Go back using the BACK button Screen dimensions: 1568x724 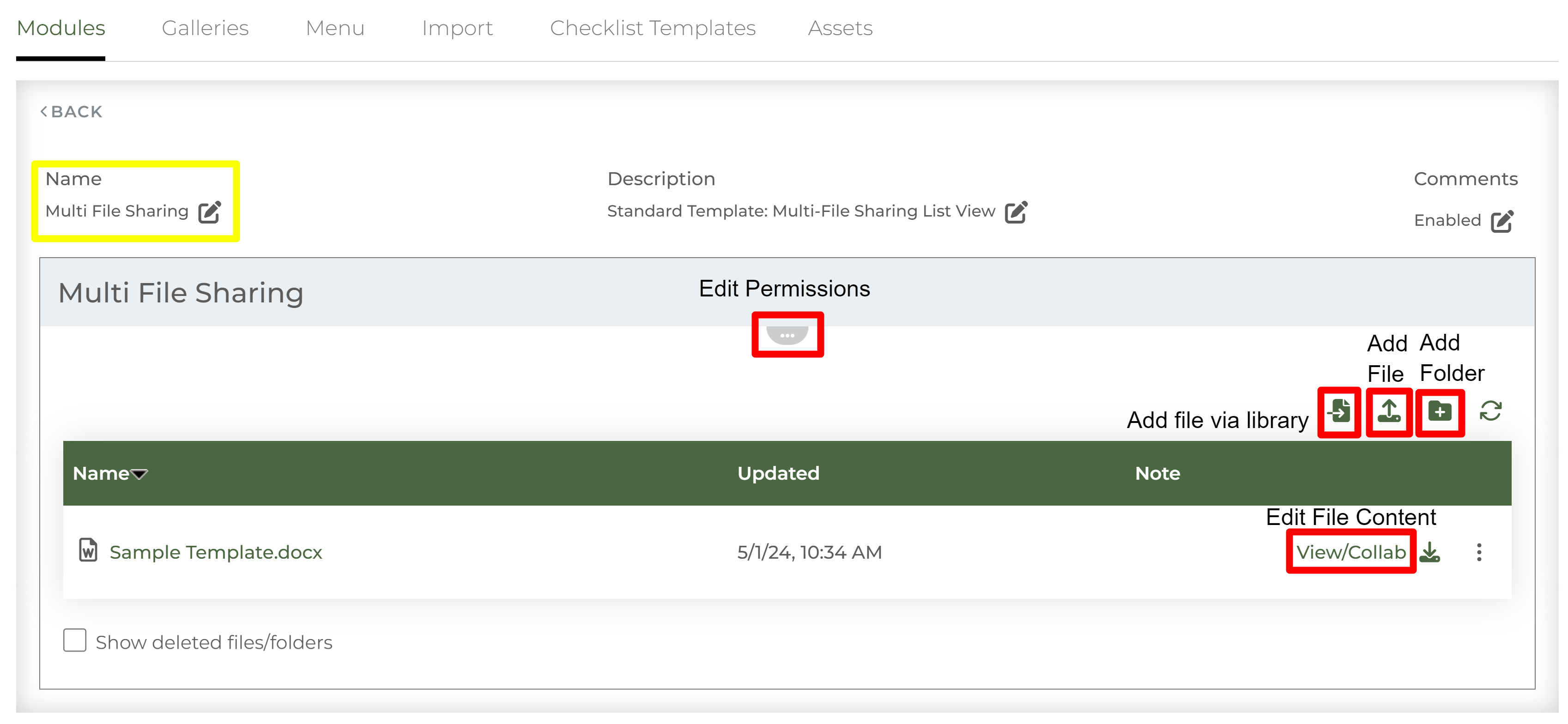[71, 112]
